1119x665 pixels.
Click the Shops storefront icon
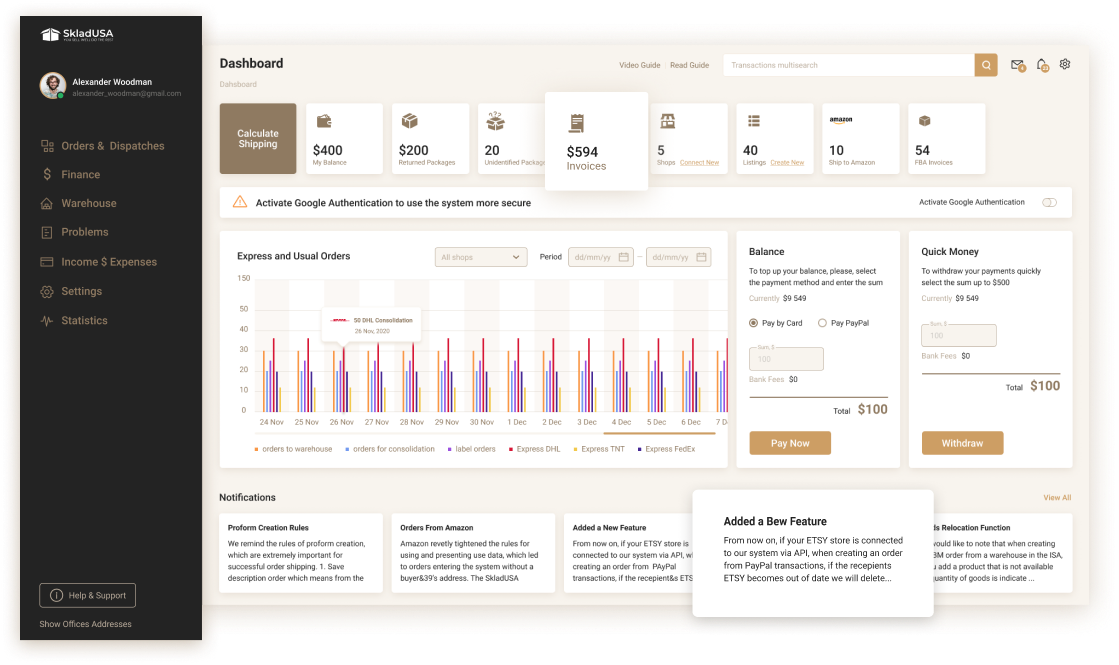[667, 121]
